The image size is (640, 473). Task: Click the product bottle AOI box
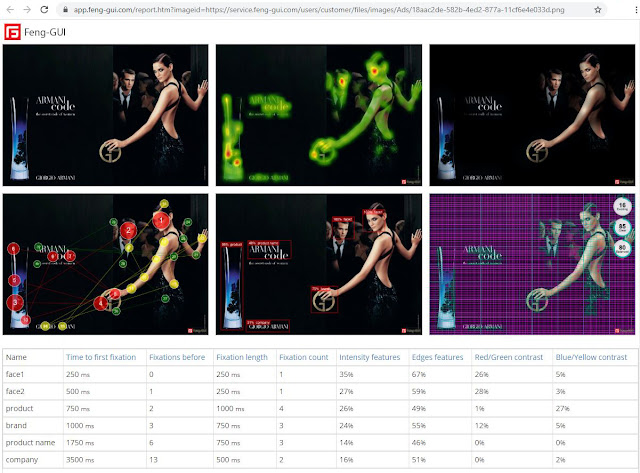click(x=232, y=286)
